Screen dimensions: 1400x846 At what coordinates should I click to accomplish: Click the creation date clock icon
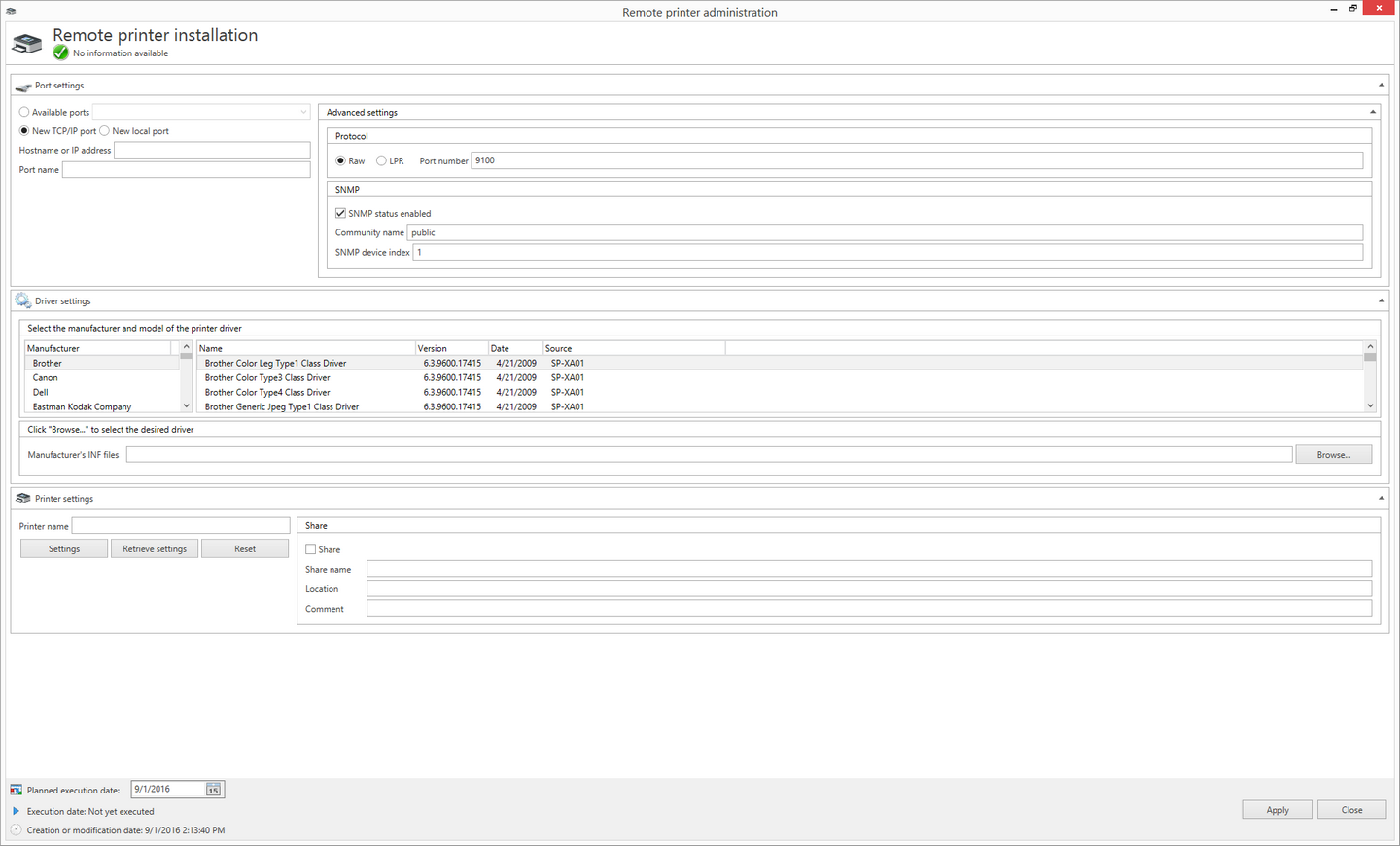[x=16, y=830]
